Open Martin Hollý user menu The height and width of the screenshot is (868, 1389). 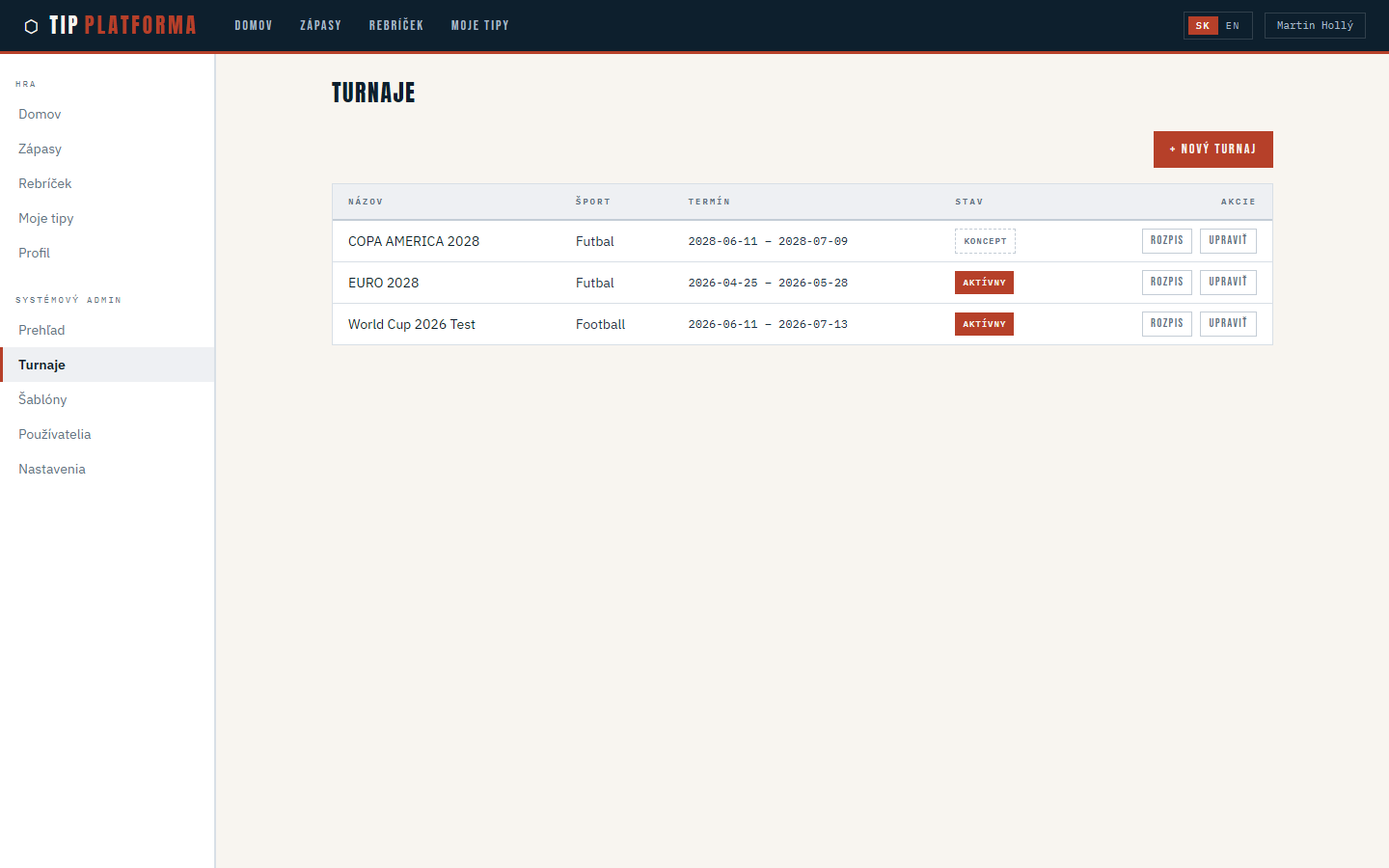tap(1314, 26)
